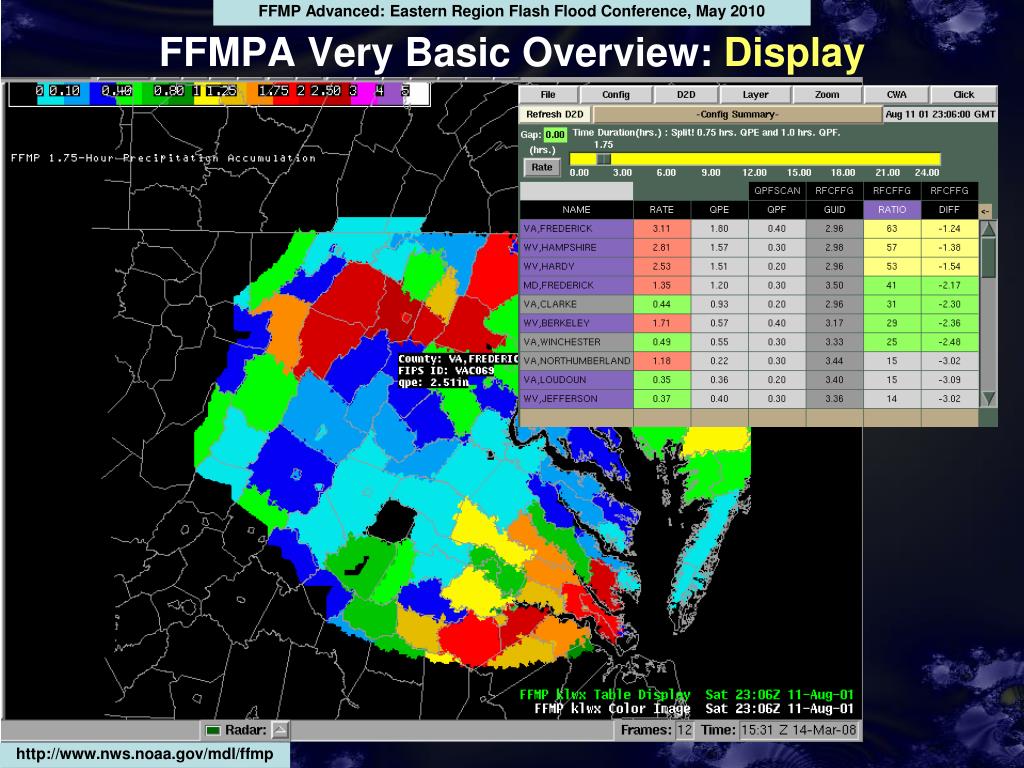Click the QPFSCAN column group header
Screen dimensions: 1024x768
(x=776, y=191)
